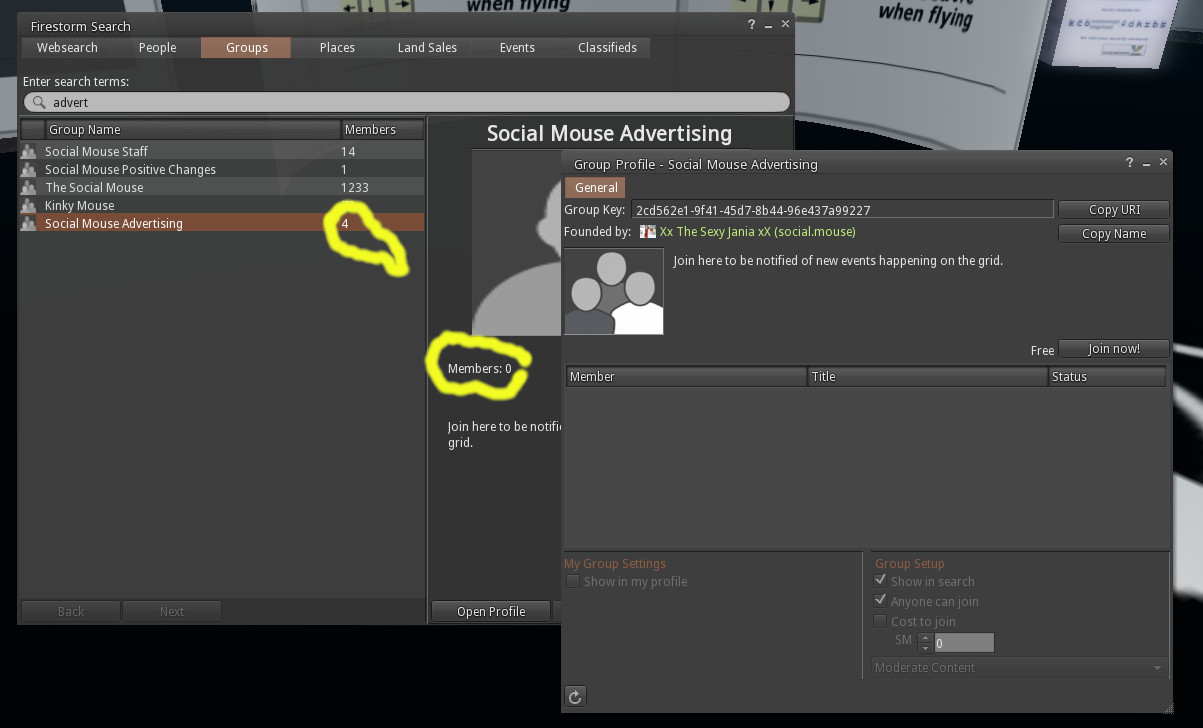The image size is (1203, 728).
Task: Click the 1233 members count cell
Action: pyautogui.click(x=355, y=187)
